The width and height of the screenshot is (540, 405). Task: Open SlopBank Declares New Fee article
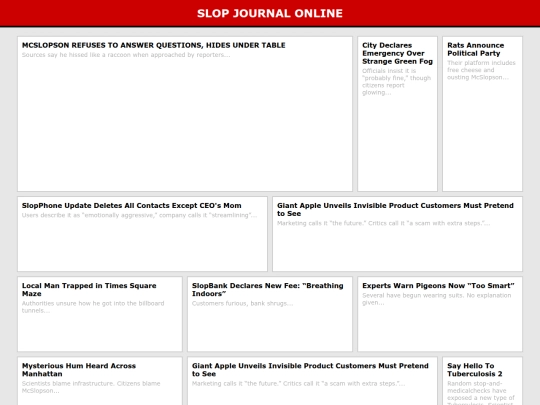[268, 290]
